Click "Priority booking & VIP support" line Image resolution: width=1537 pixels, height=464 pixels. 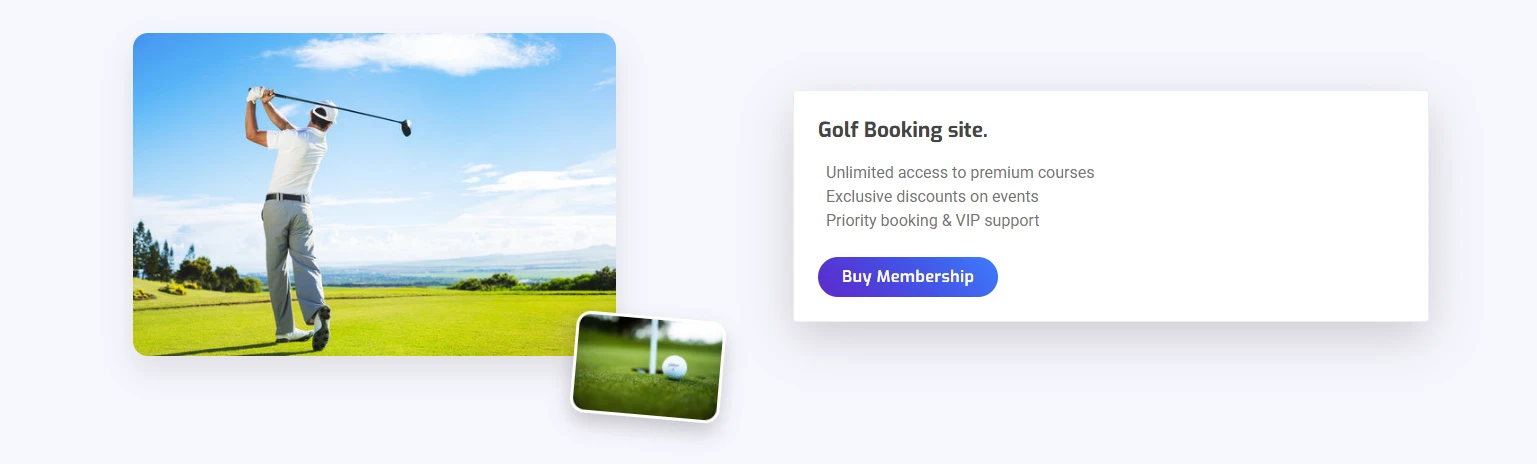(x=932, y=221)
